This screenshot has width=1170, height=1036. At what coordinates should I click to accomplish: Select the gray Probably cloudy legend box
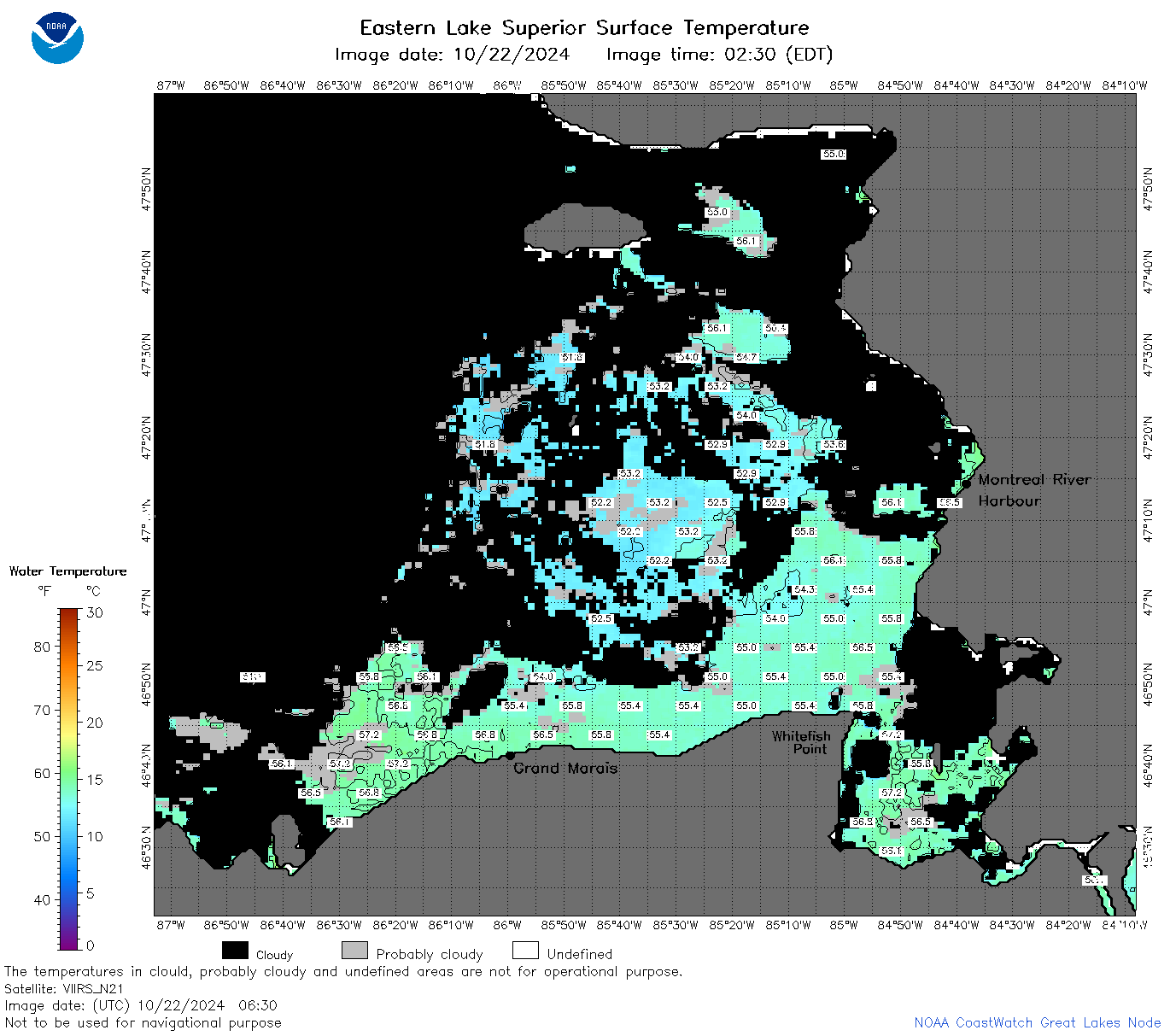point(354,951)
